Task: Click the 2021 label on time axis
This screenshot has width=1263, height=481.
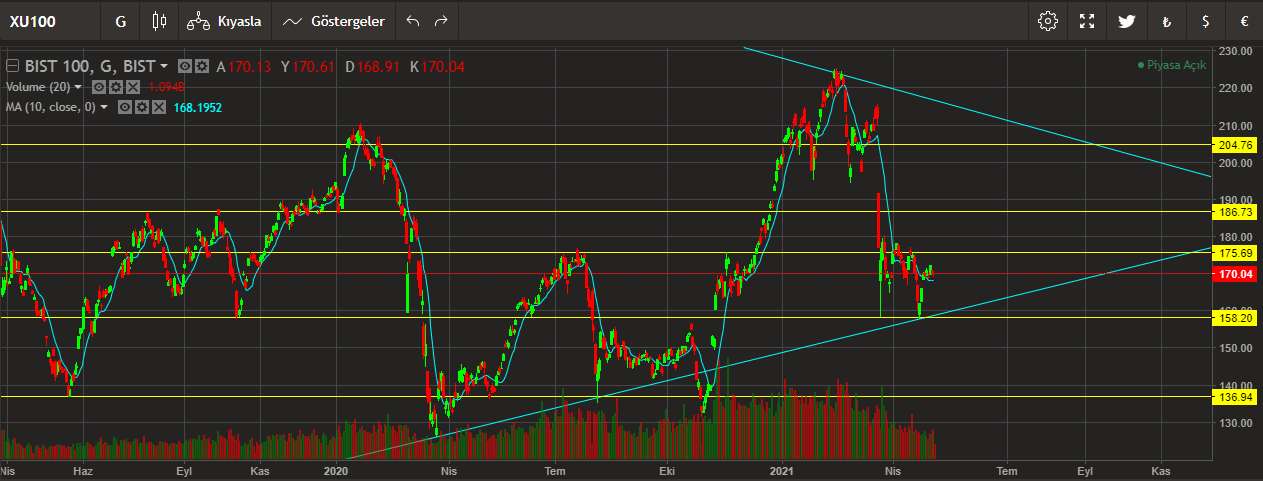Action: (782, 469)
